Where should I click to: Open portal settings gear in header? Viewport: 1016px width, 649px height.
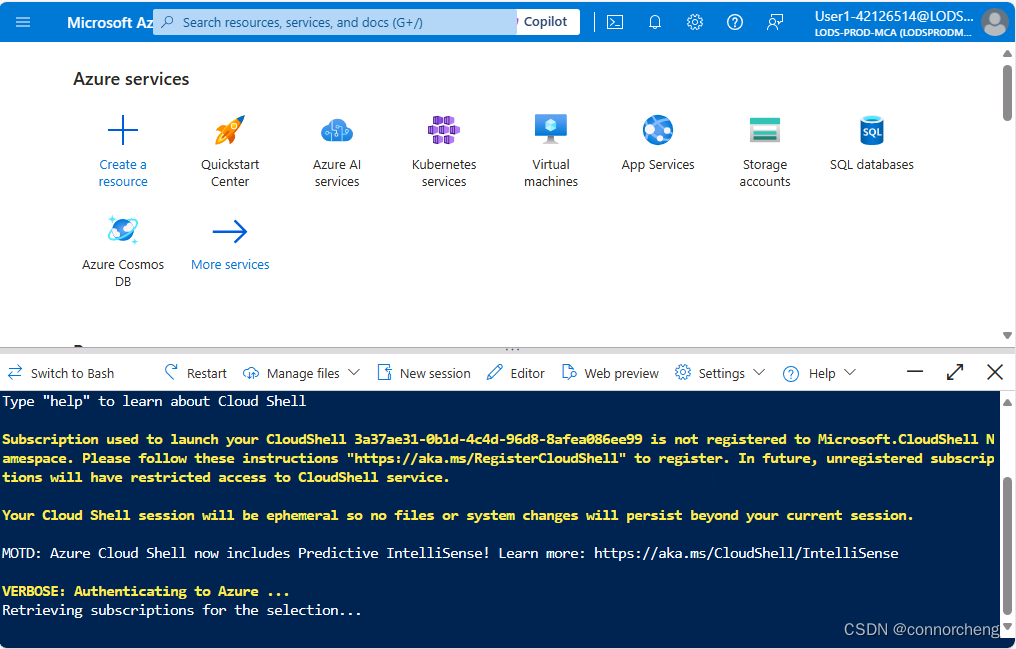[695, 22]
